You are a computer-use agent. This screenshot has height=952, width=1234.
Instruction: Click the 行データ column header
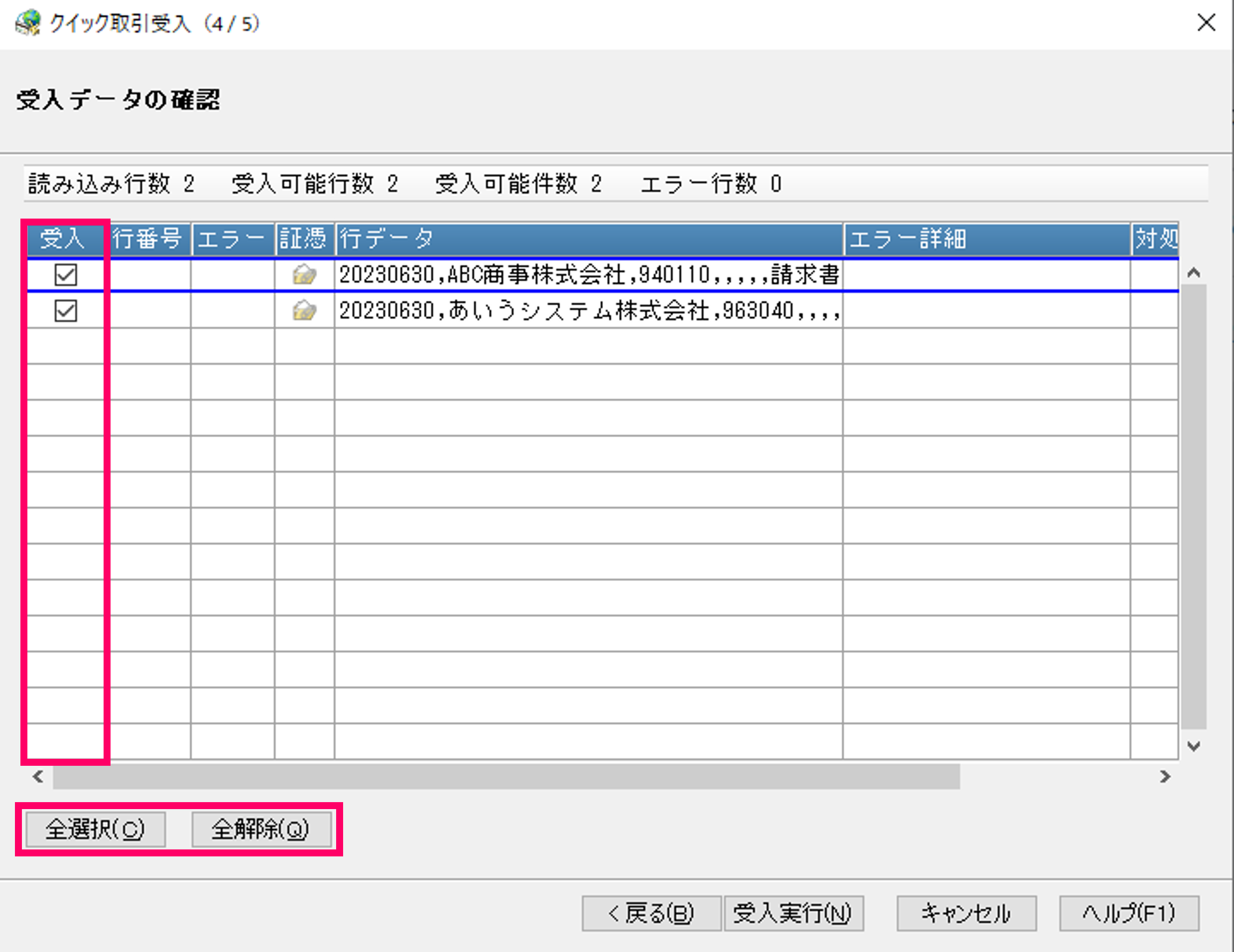pyautogui.click(x=588, y=238)
